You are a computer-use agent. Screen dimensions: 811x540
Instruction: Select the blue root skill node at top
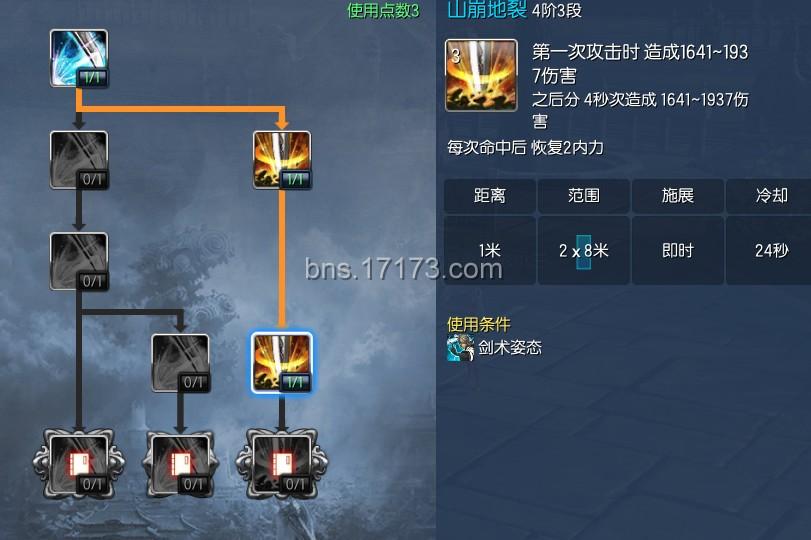[79, 58]
